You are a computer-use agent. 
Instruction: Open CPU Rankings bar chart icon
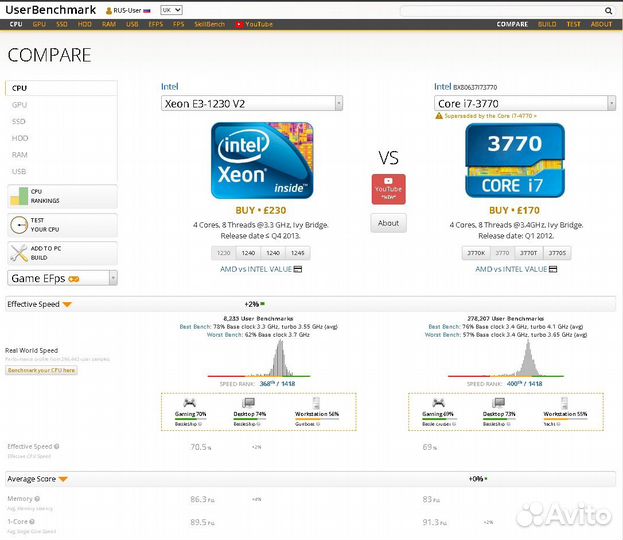tap(19, 196)
